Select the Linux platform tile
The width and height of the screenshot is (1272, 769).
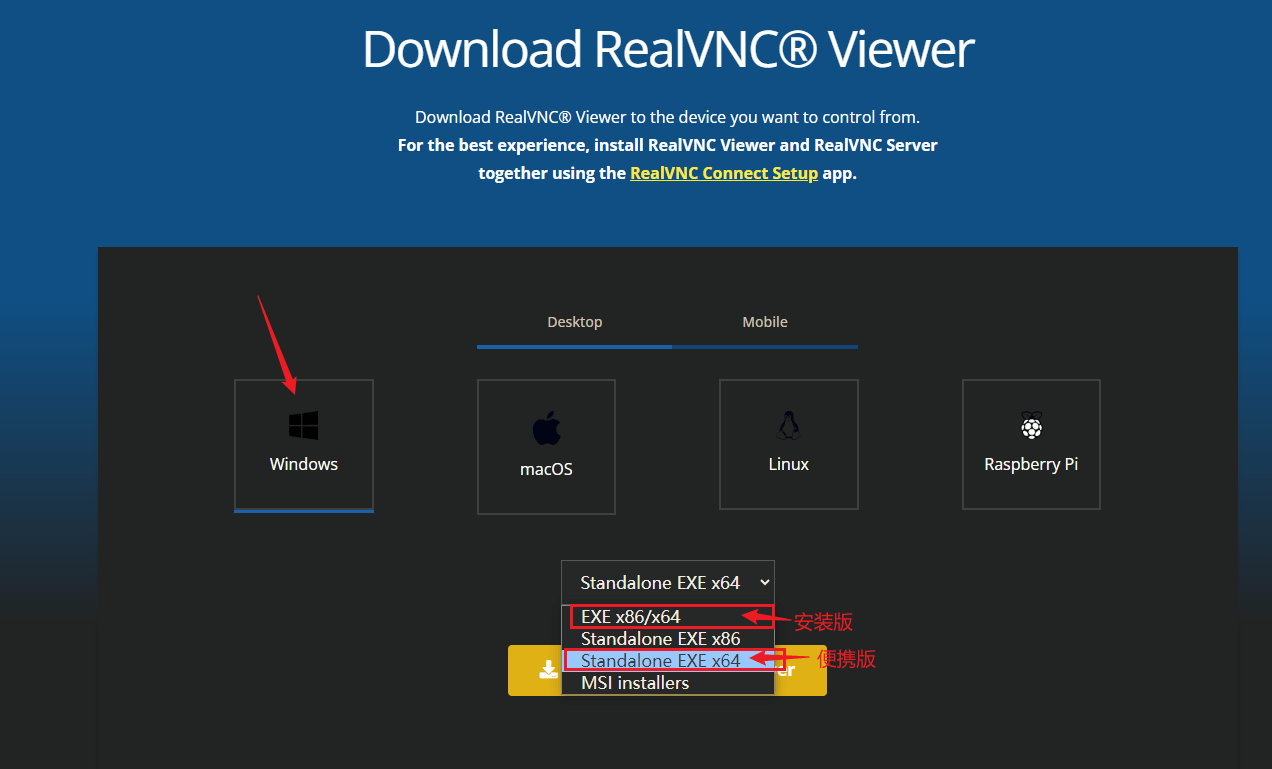tap(789, 445)
